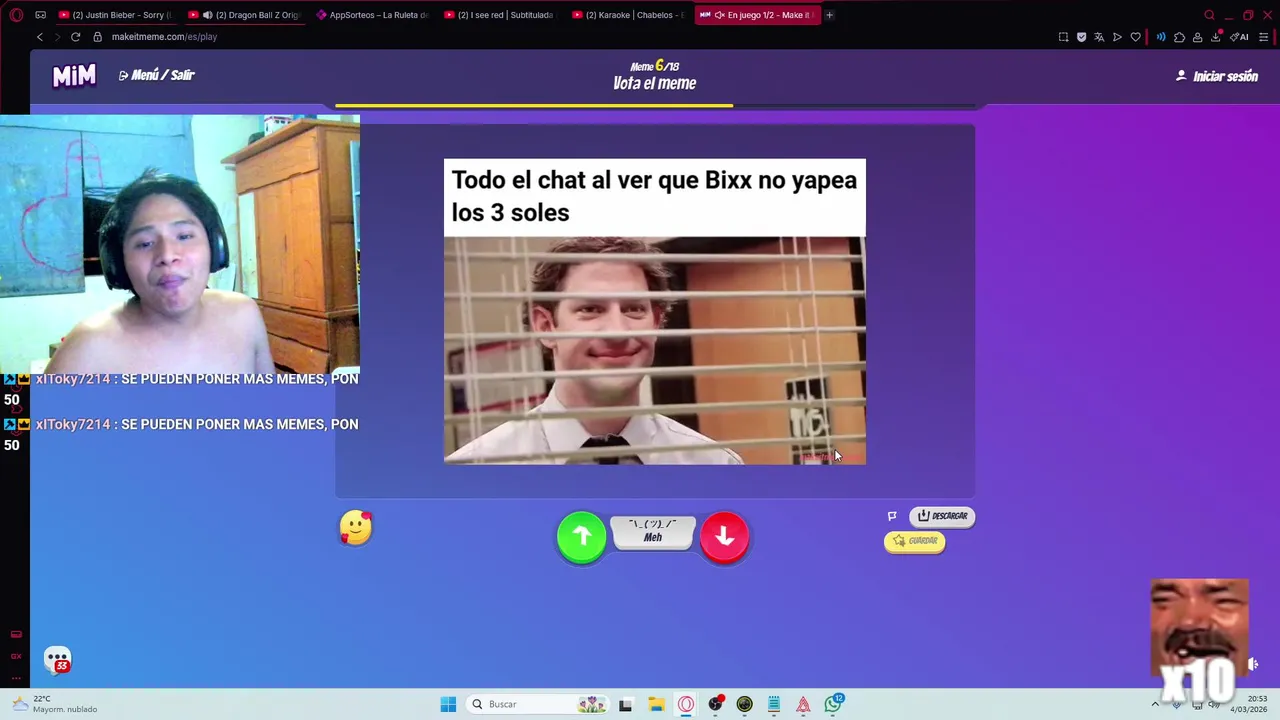Open browser downloads icon
This screenshot has width=1280, height=720.
click(x=1215, y=37)
